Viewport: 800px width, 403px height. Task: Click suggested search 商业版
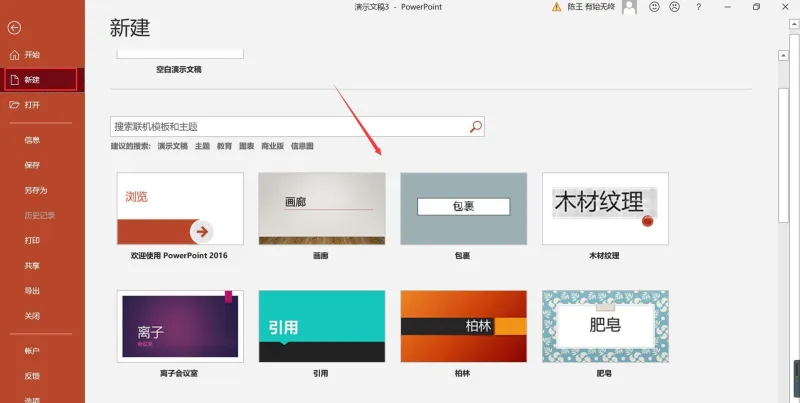point(272,146)
